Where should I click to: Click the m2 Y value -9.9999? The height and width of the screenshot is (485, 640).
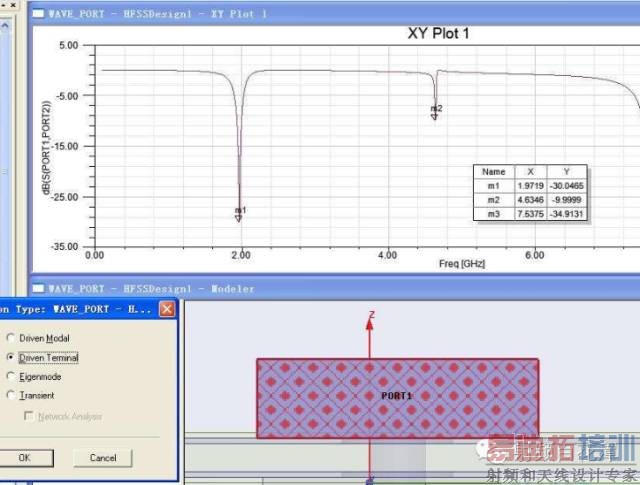pos(567,200)
